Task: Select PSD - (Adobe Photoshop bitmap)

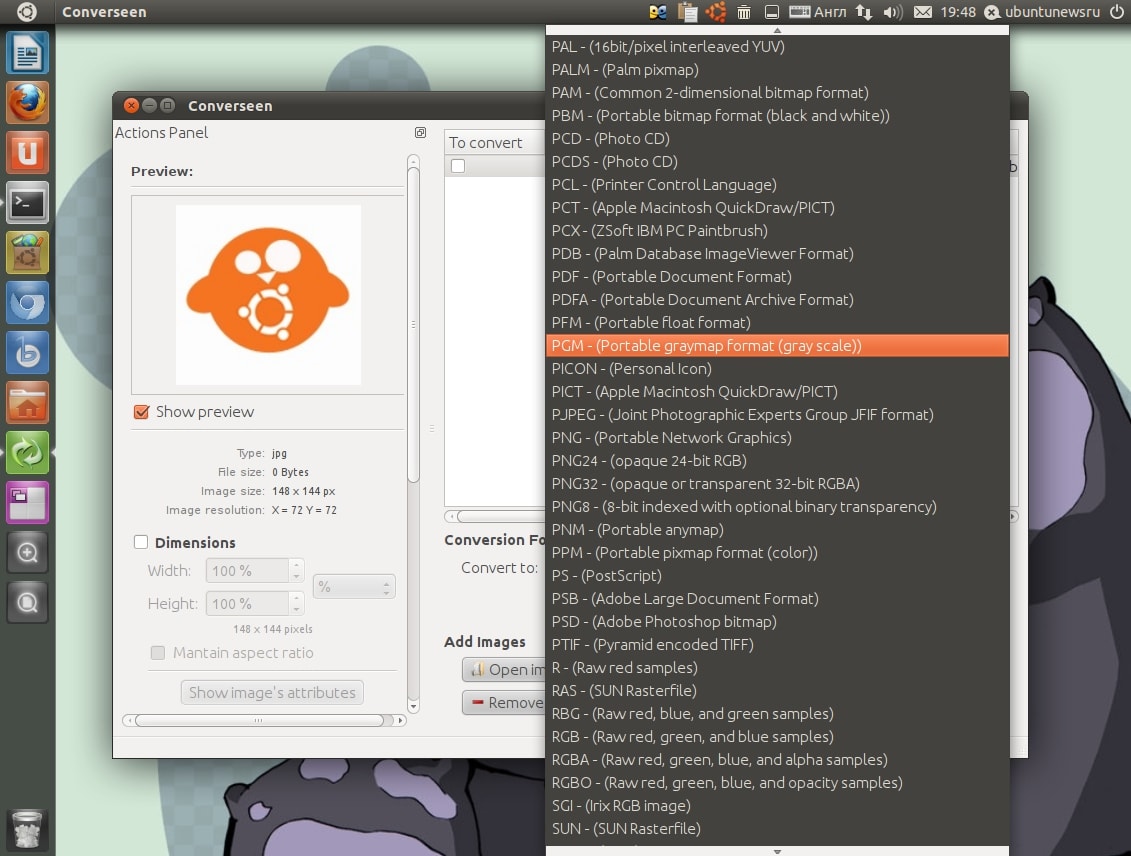Action: coord(777,622)
